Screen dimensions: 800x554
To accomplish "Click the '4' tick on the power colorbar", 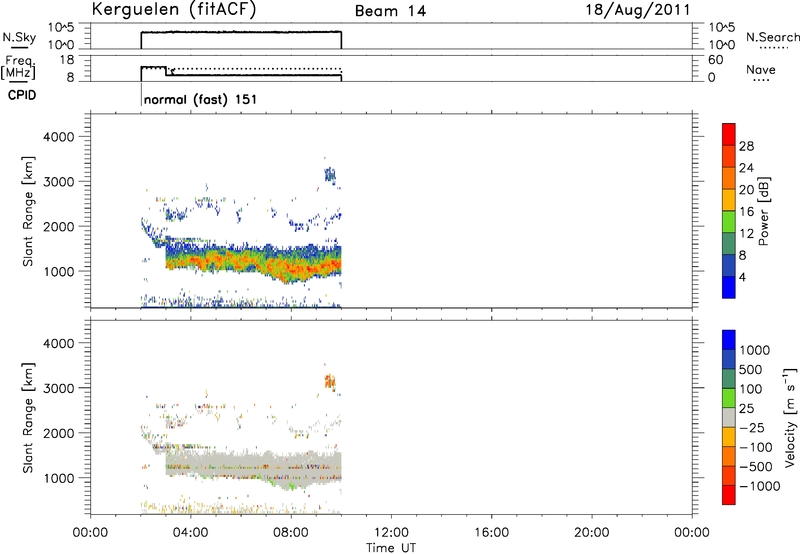I will point(742,277).
